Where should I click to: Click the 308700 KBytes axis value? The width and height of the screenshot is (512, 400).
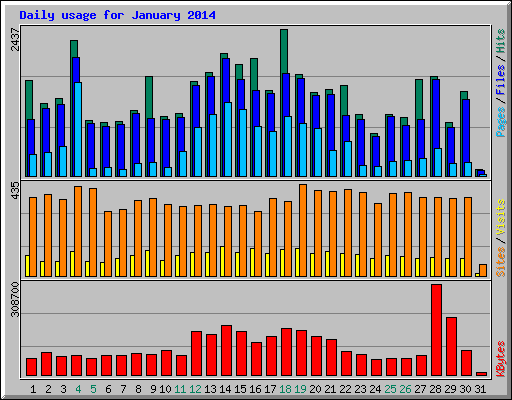pyautogui.click(x=16, y=299)
